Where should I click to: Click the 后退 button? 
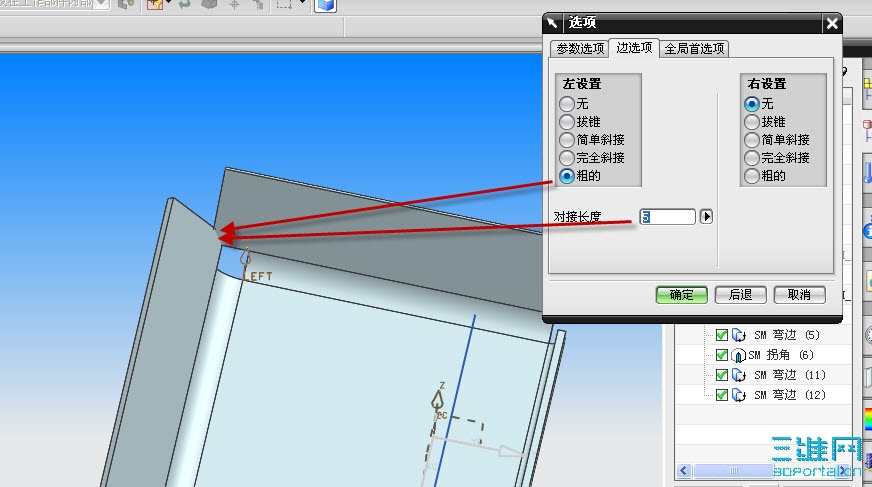[x=740, y=295]
